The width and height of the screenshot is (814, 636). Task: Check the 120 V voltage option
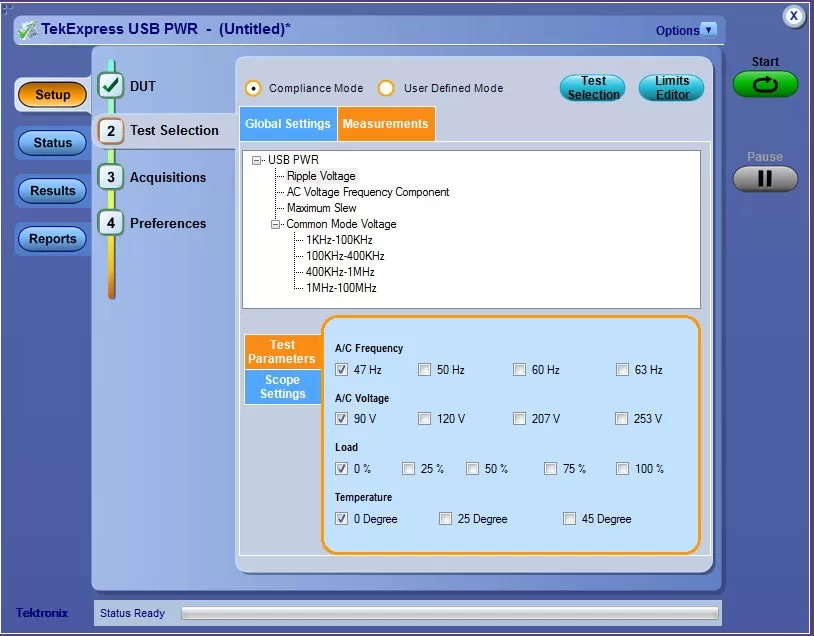point(425,419)
